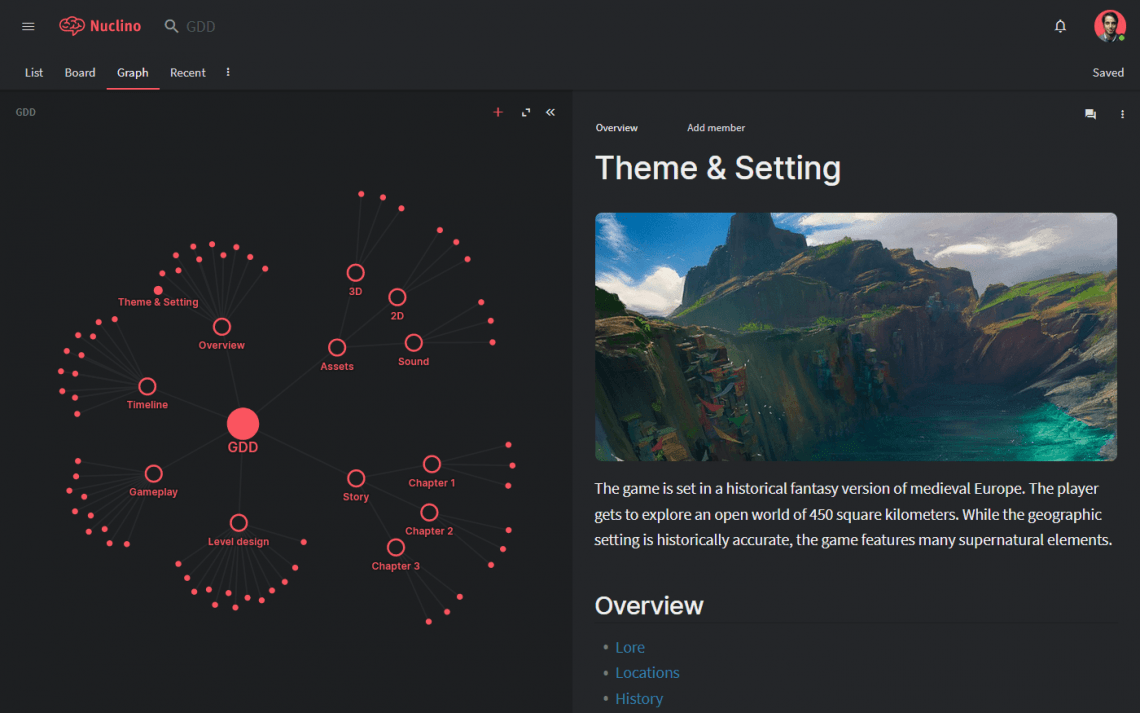The image size is (1140, 713).
Task: Click the landscape cover image
Action: coord(855,336)
